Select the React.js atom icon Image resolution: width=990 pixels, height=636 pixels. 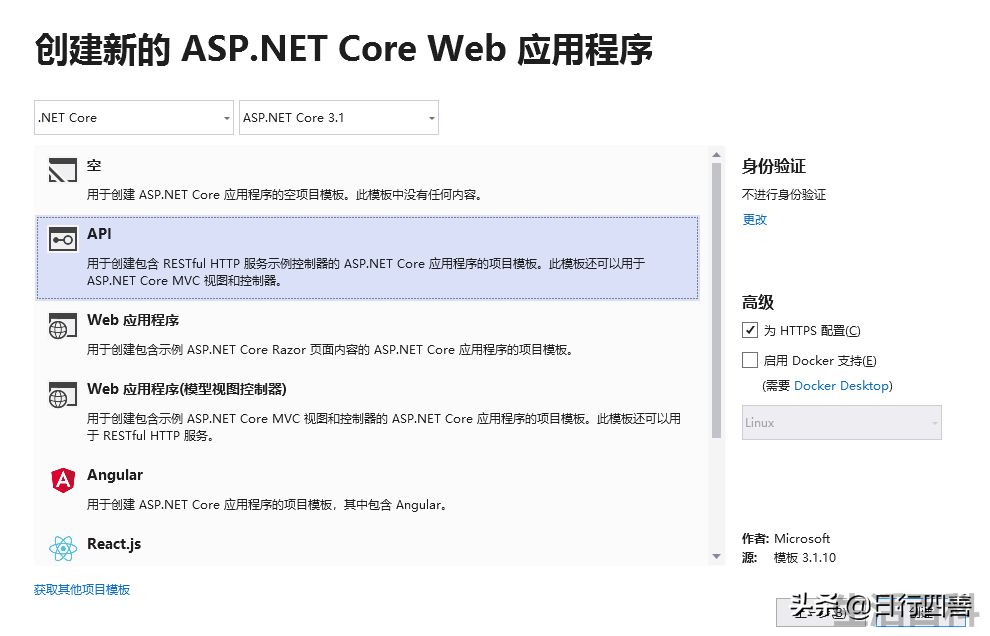(63, 548)
